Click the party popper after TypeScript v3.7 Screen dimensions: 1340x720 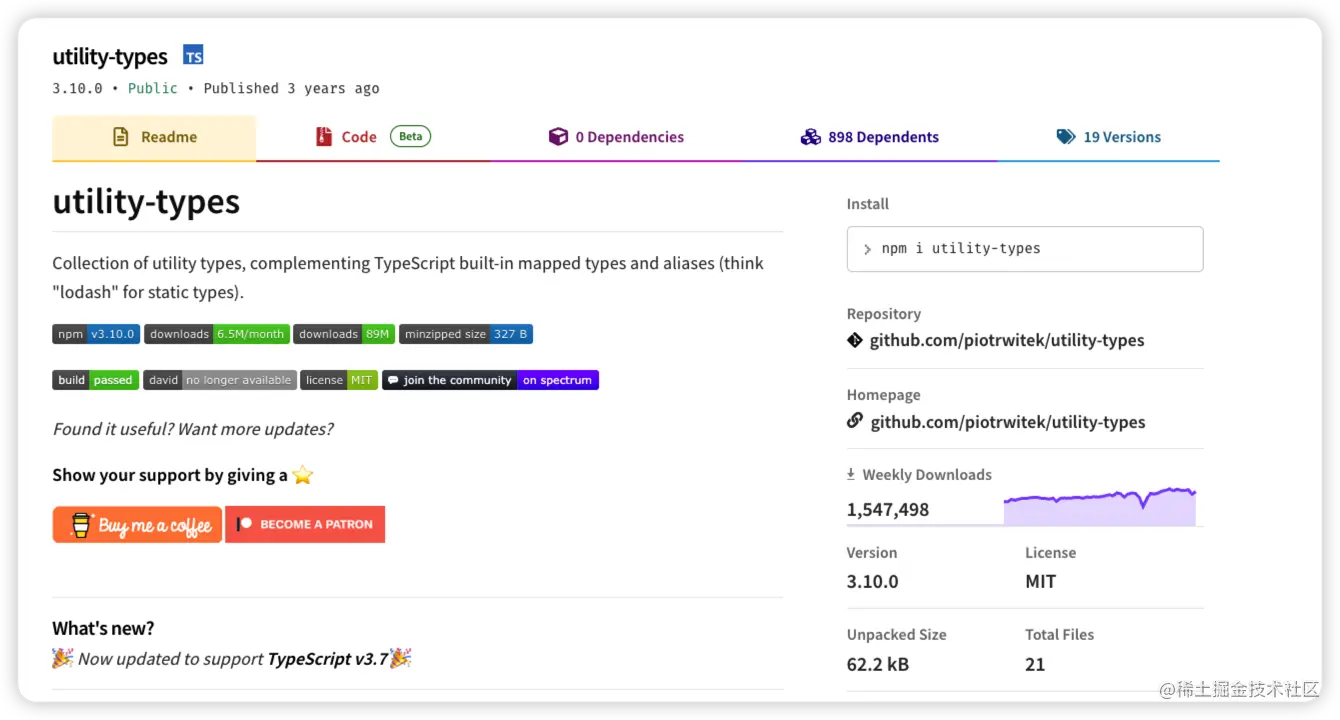pos(401,658)
